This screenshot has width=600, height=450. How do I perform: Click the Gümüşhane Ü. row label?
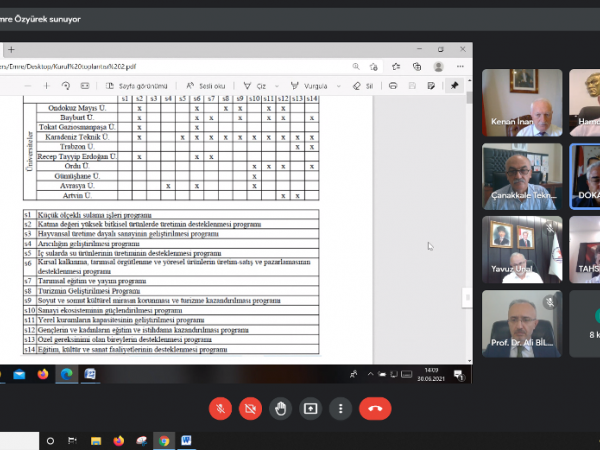click(77, 176)
